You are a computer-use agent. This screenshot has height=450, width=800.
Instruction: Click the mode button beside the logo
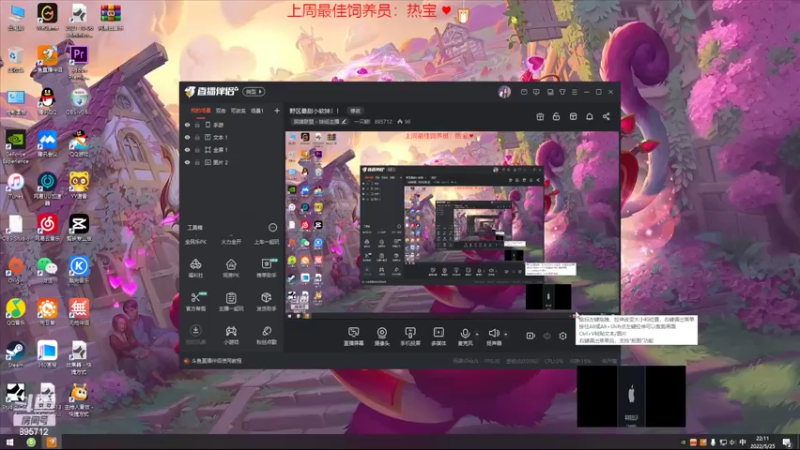coord(254,92)
